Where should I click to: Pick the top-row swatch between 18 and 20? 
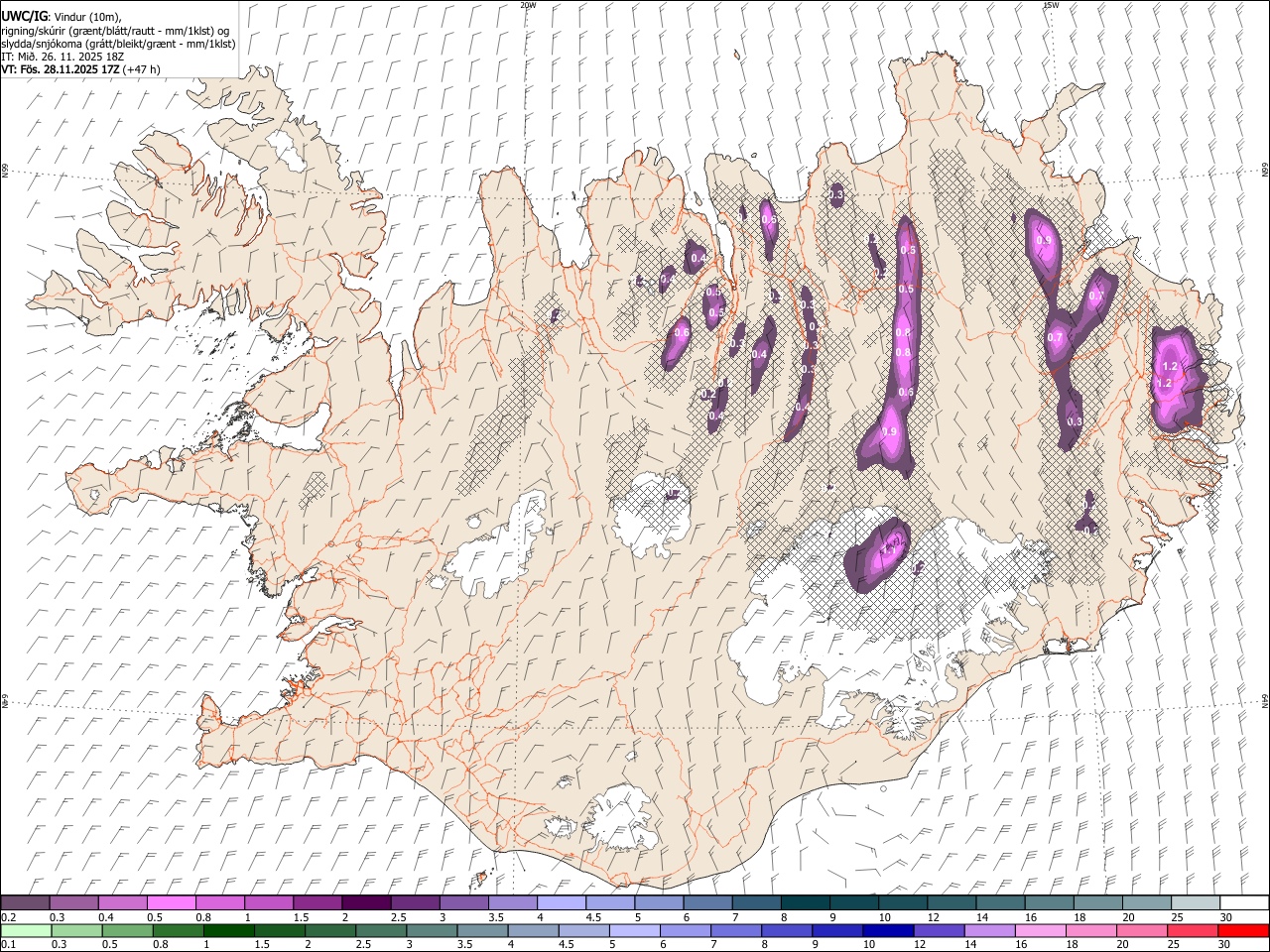pos(1096,903)
